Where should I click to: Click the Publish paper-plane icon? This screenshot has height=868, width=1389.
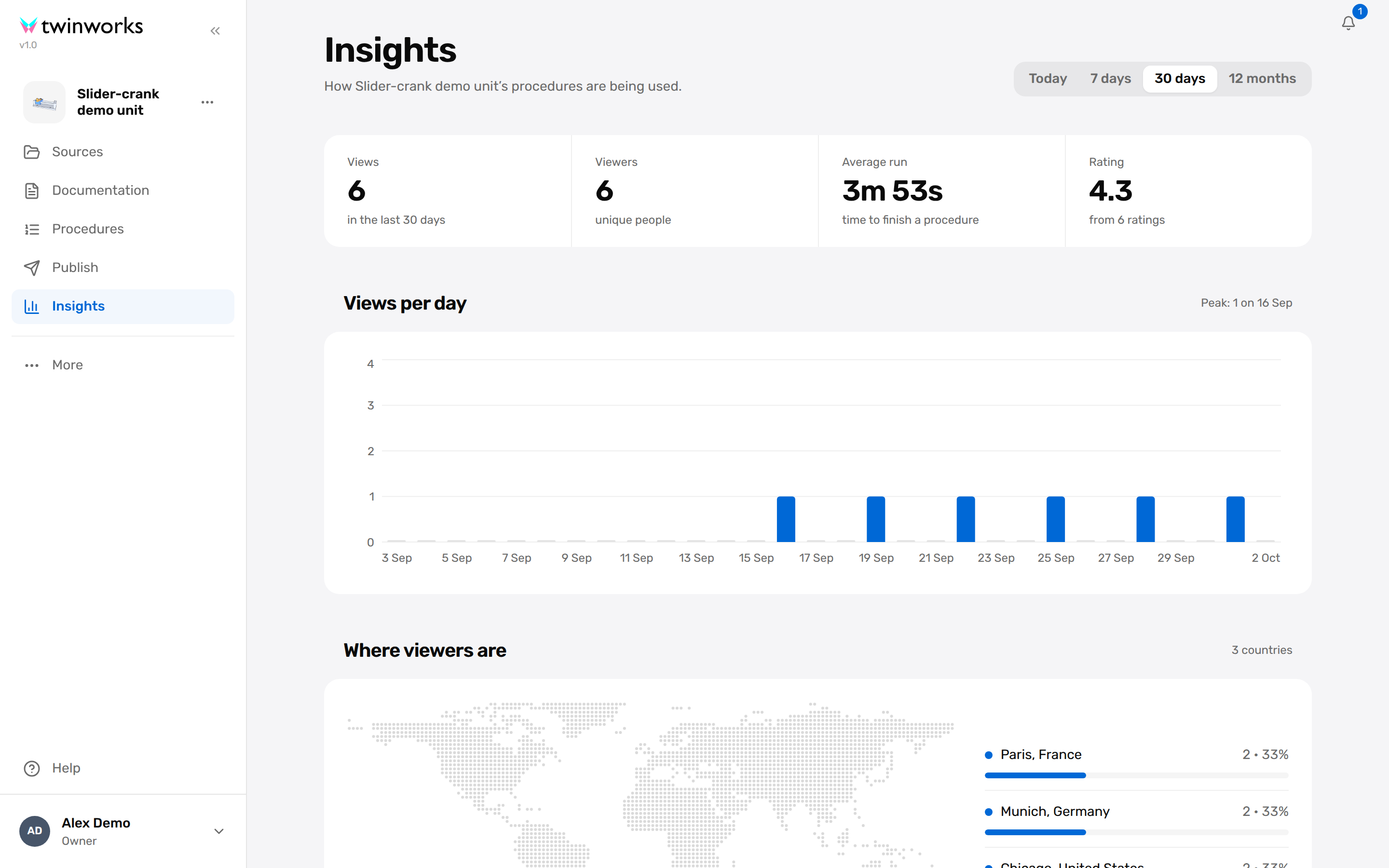[31, 268]
